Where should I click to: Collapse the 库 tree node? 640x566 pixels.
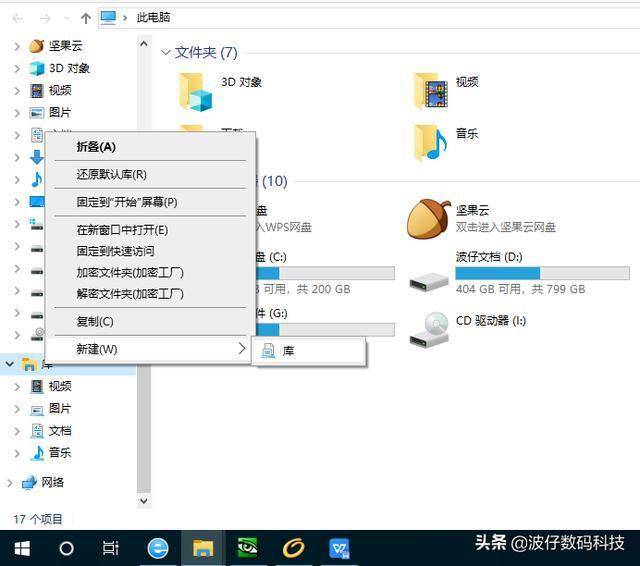[x=10, y=363]
